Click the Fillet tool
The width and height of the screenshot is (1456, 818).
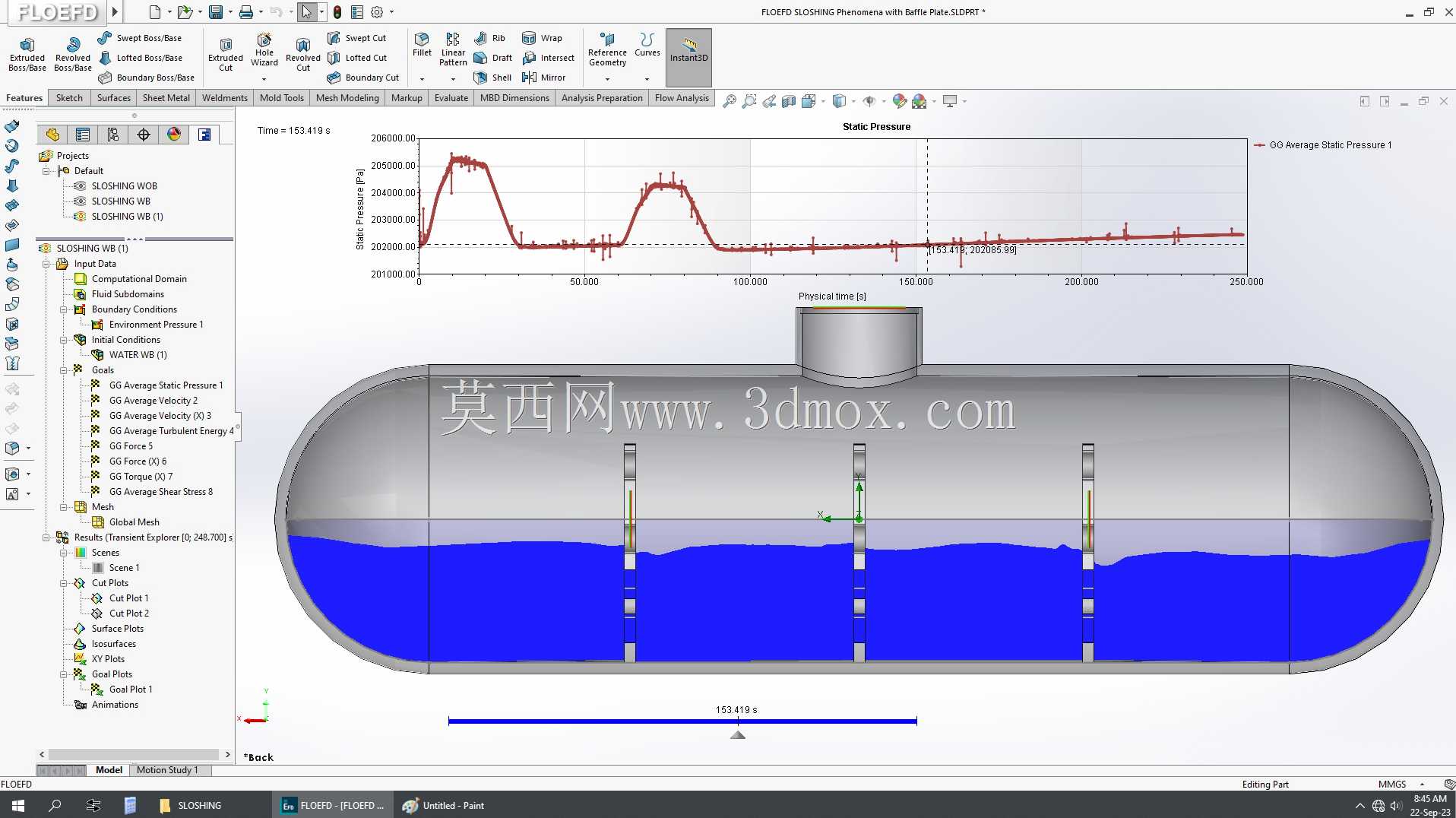tap(422, 45)
